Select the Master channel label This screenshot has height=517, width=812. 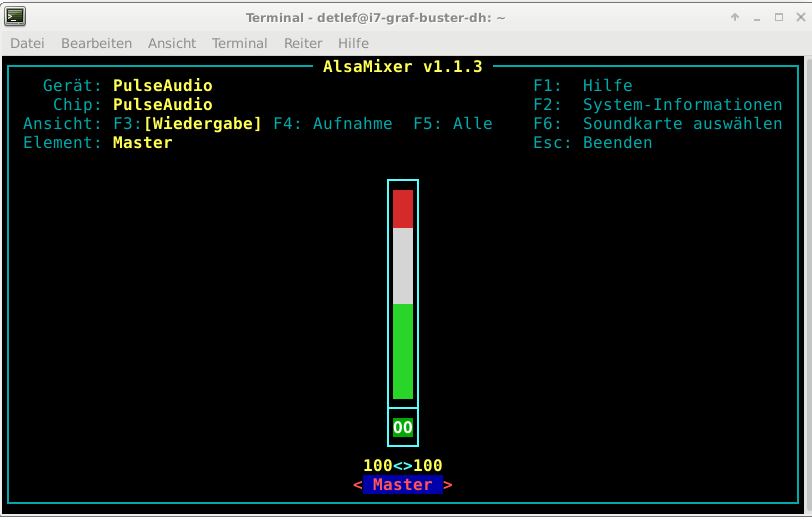(x=403, y=484)
